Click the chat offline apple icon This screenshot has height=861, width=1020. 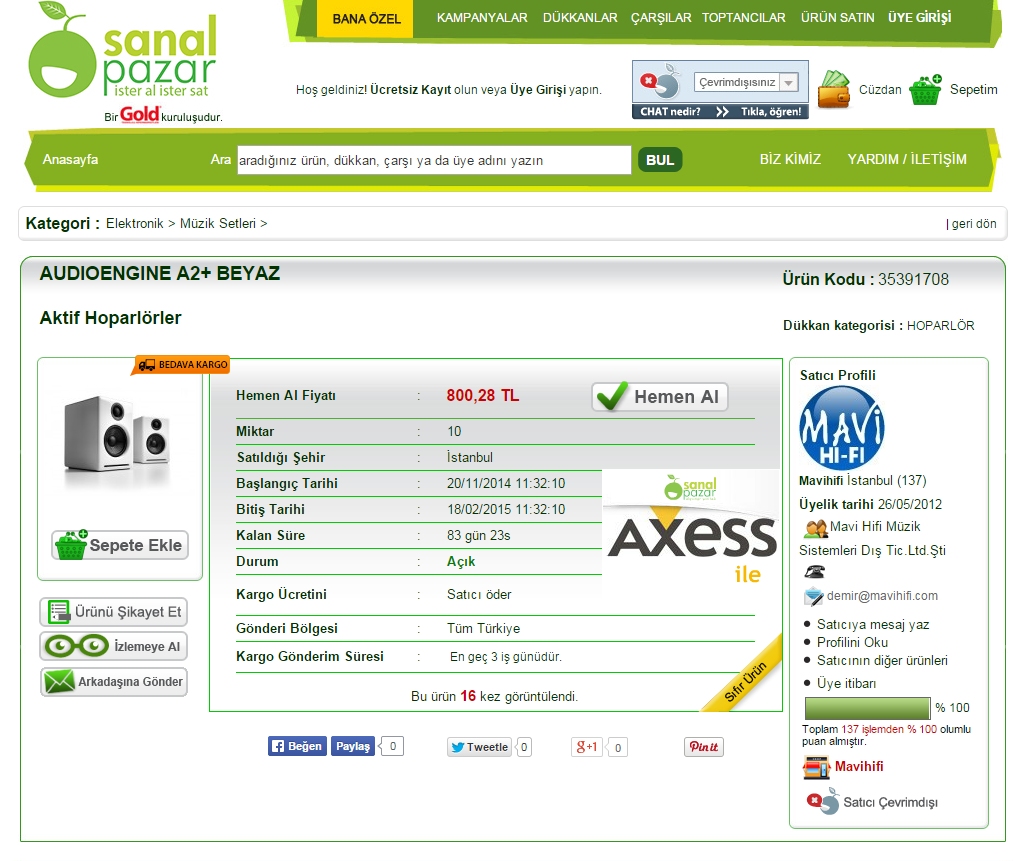[661, 82]
